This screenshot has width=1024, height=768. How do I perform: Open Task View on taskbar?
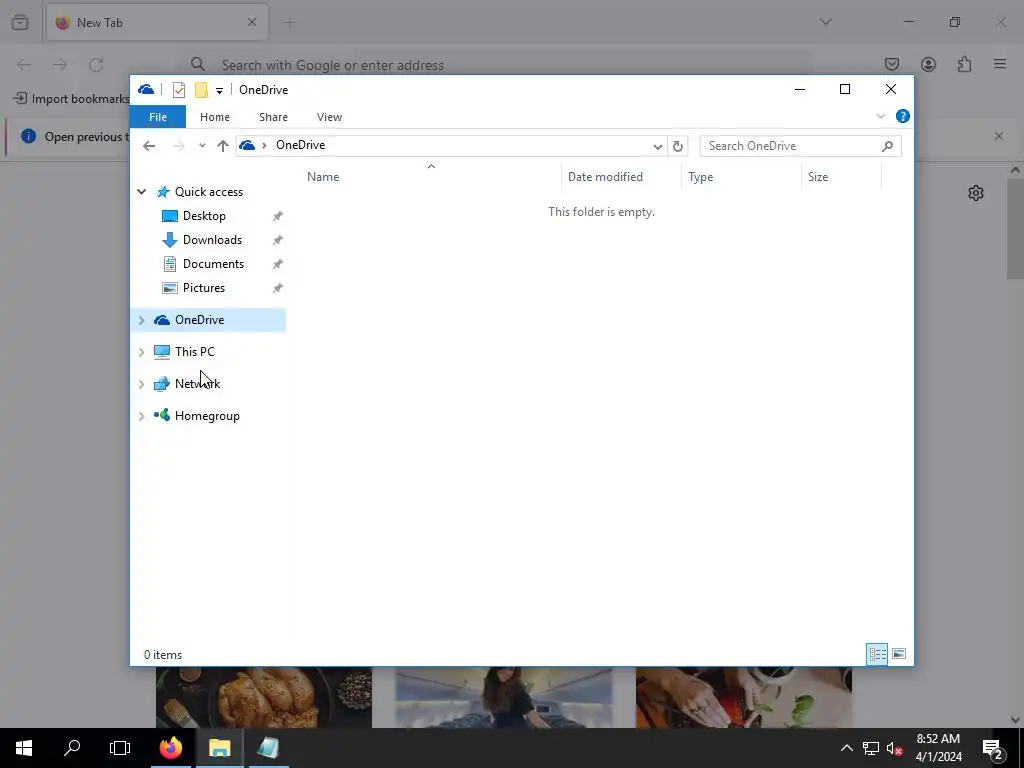[x=120, y=748]
